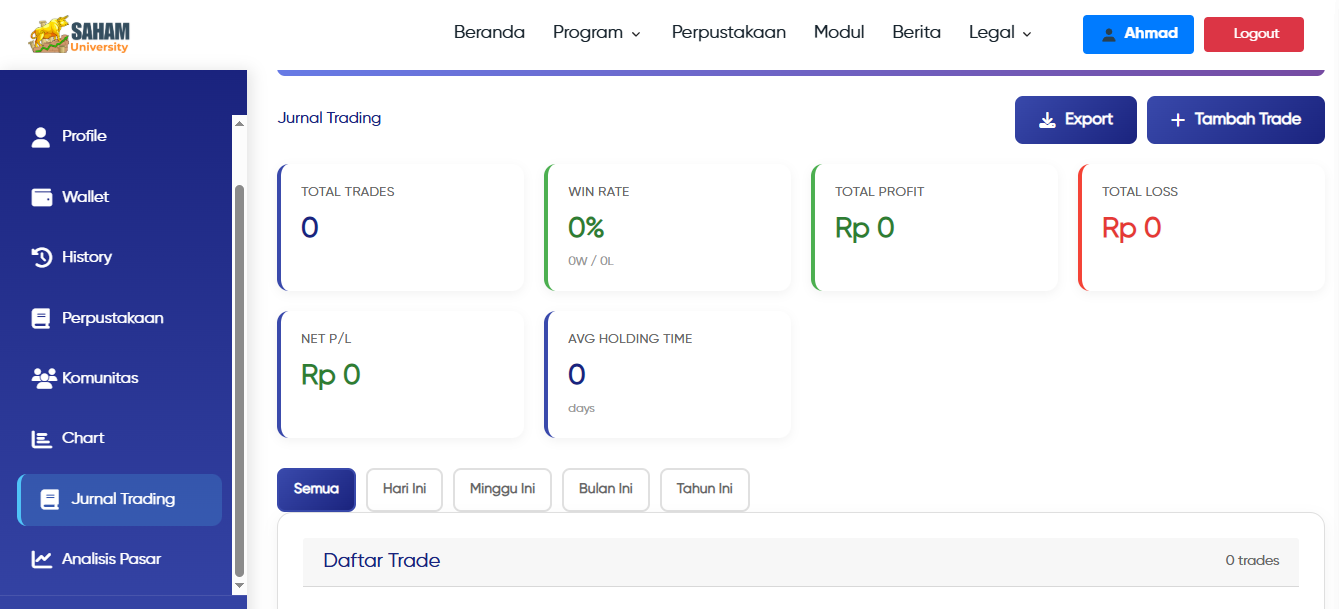Click the Saham University logo
This screenshot has width=1339, height=609.
(80, 33)
